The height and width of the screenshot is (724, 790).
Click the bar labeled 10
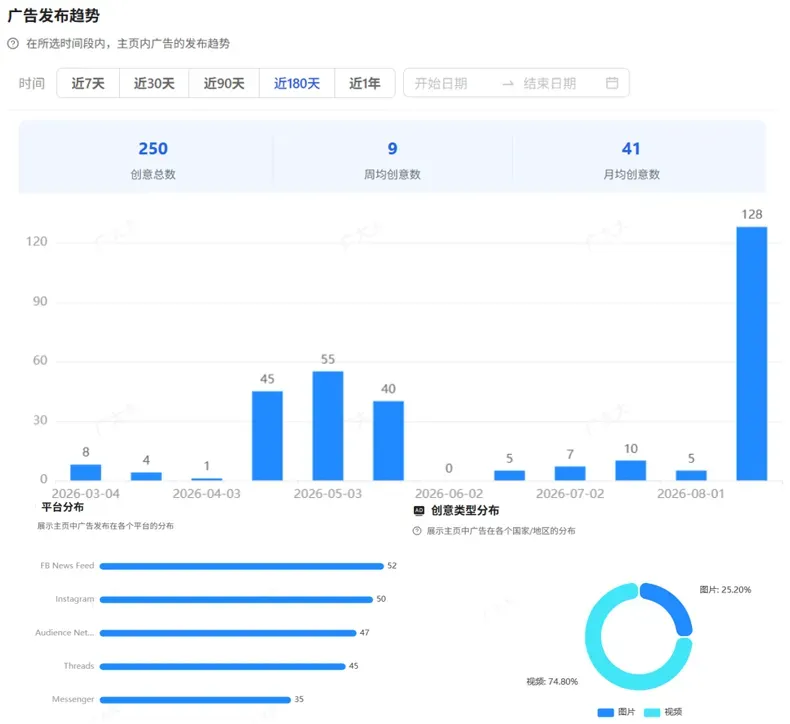pyautogui.click(x=631, y=471)
